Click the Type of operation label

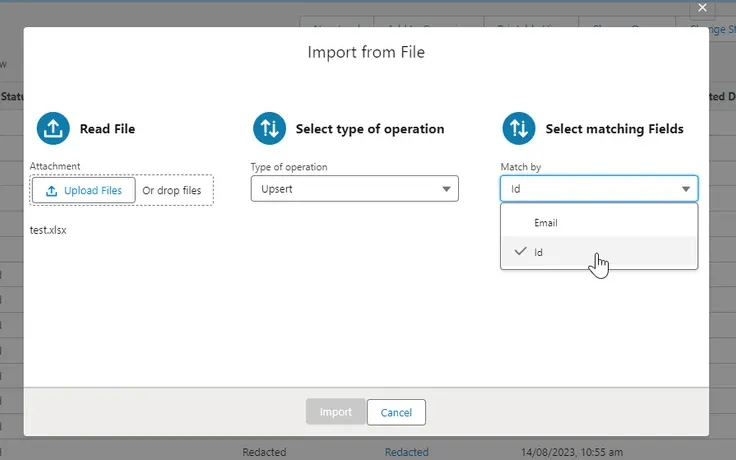click(289, 167)
